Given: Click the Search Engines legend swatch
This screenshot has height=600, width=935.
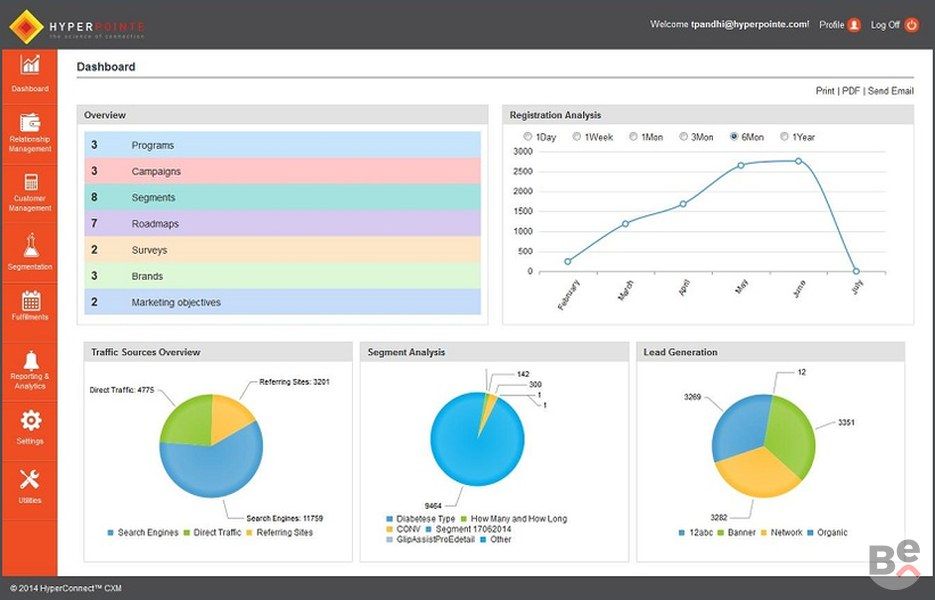Looking at the screenshot, I should click(x=111, y=533).
